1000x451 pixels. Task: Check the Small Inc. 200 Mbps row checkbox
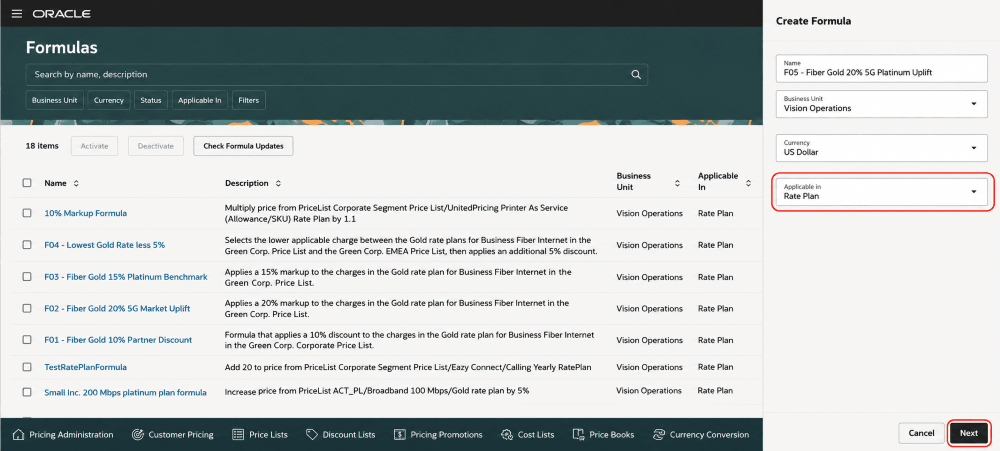(x=27, y=392)
